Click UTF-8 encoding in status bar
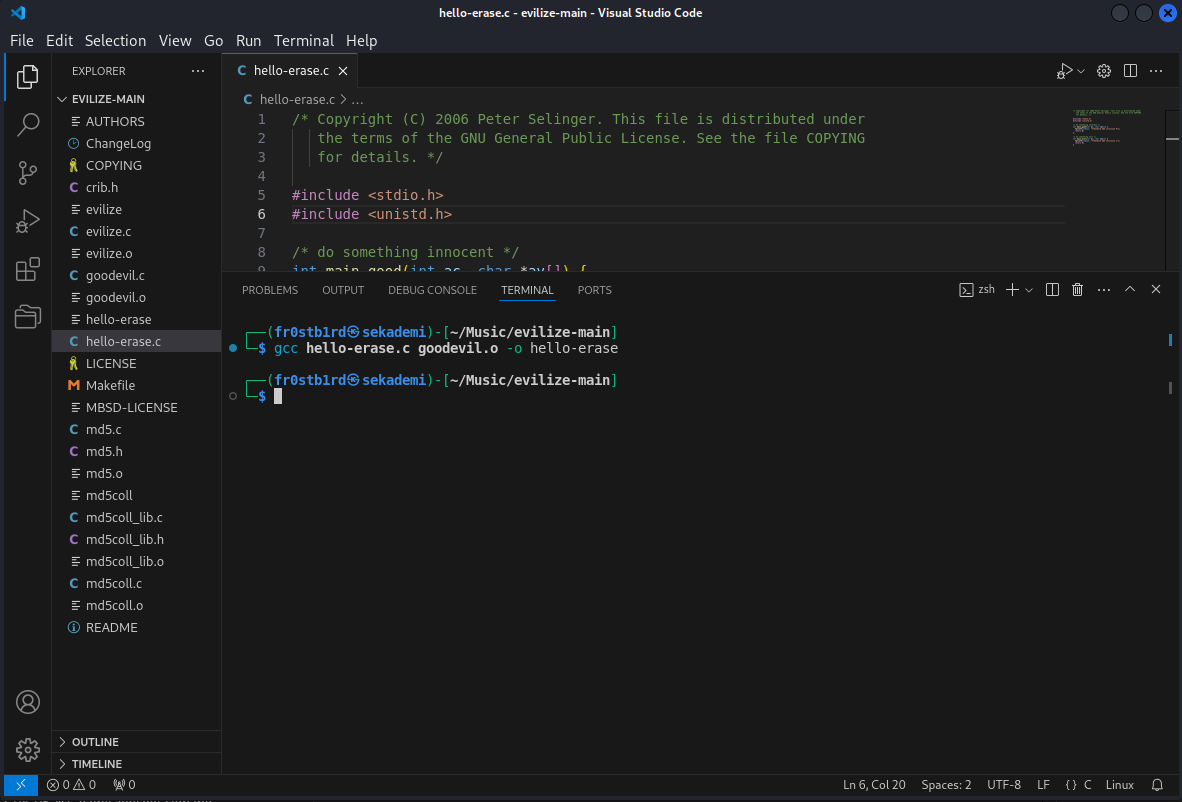This screenshot has height=802, width=1182. tap(1003, 785)
